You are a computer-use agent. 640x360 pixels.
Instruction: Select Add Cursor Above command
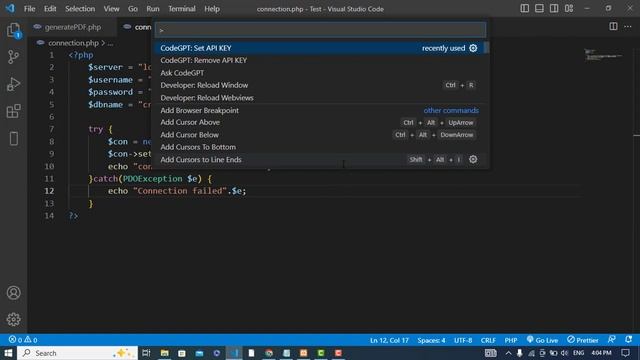[320, 122]
